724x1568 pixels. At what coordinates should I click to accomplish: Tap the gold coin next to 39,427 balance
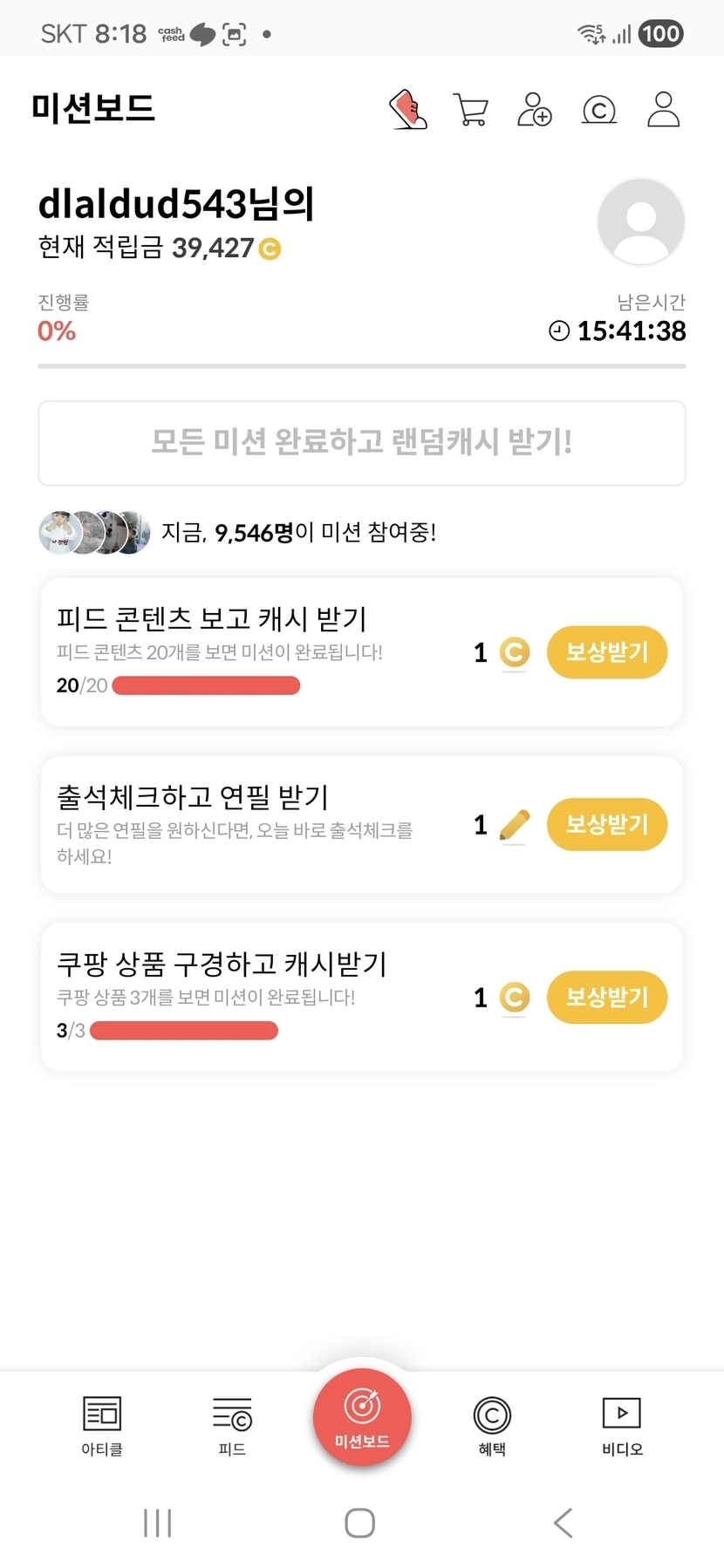pos(270,249)
